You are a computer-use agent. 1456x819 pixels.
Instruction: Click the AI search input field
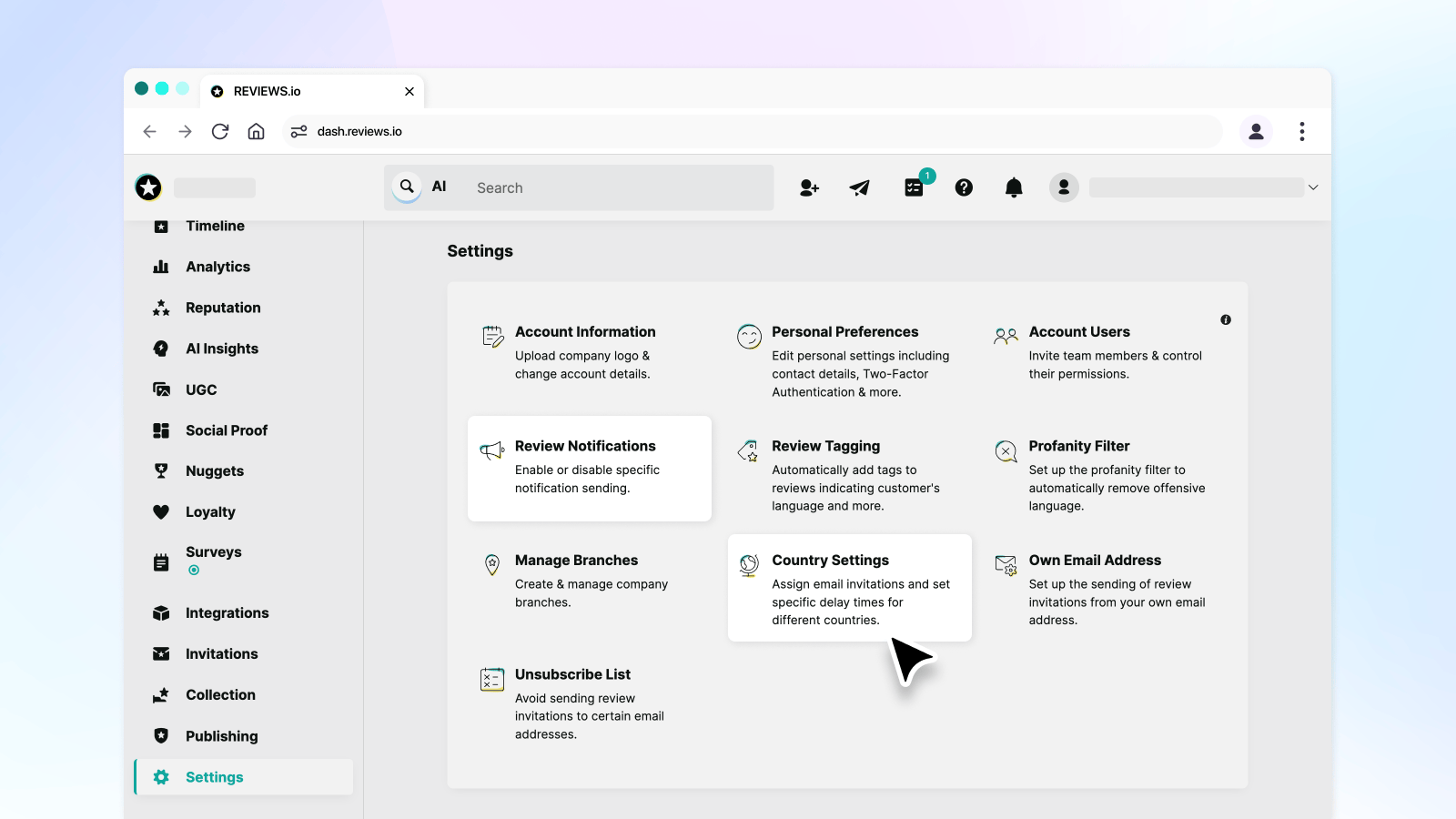[x=619, y=187]
